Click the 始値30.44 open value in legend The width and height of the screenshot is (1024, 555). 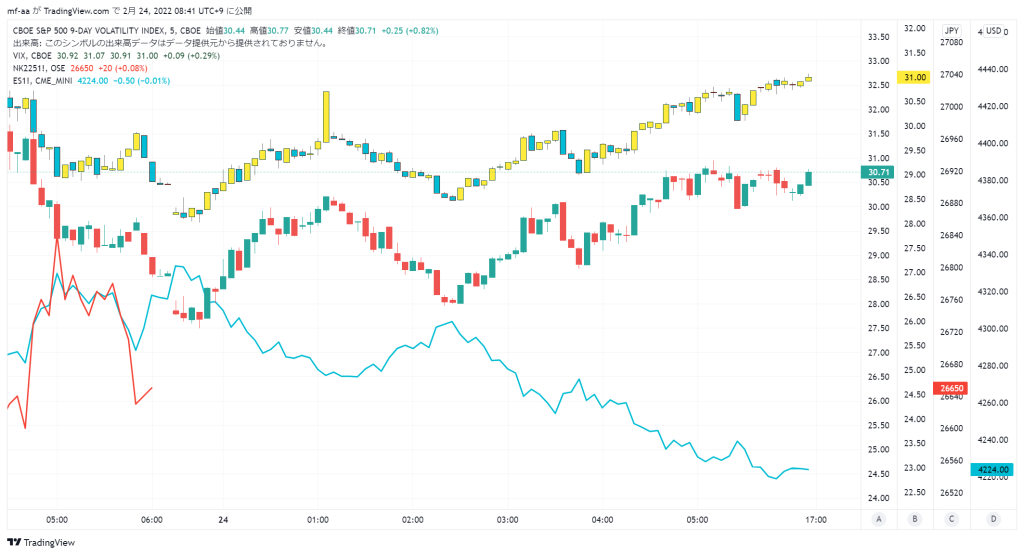[x=225, y=31]
